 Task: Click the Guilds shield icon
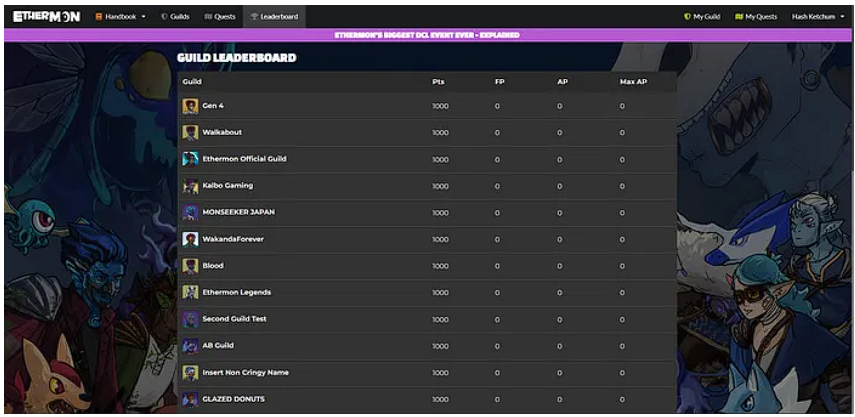pos(164,17)
